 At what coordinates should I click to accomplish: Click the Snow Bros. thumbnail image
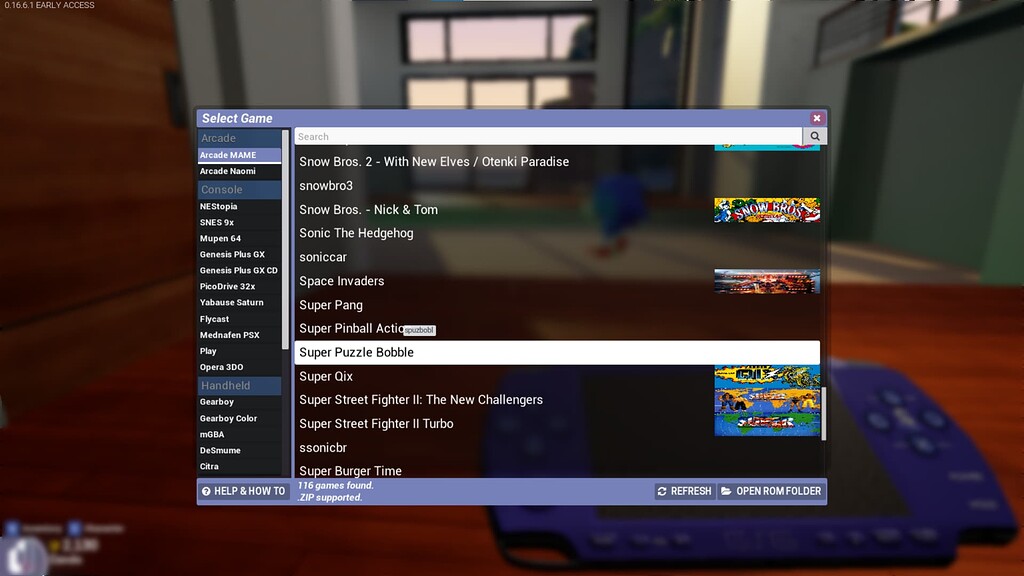(x=767, y=210)
